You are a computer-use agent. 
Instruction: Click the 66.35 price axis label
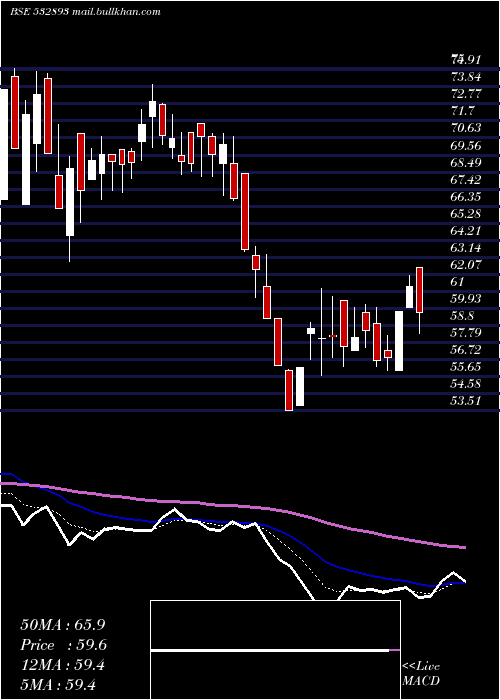click(467, 196)
